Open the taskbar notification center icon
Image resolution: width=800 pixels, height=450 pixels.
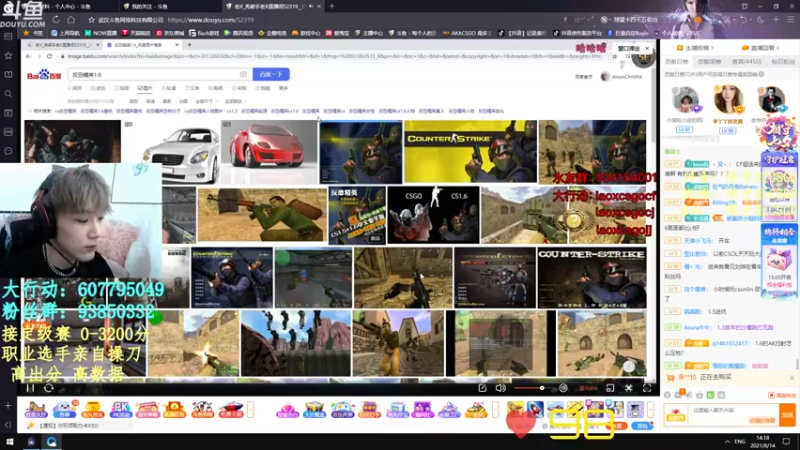[787, 442]
